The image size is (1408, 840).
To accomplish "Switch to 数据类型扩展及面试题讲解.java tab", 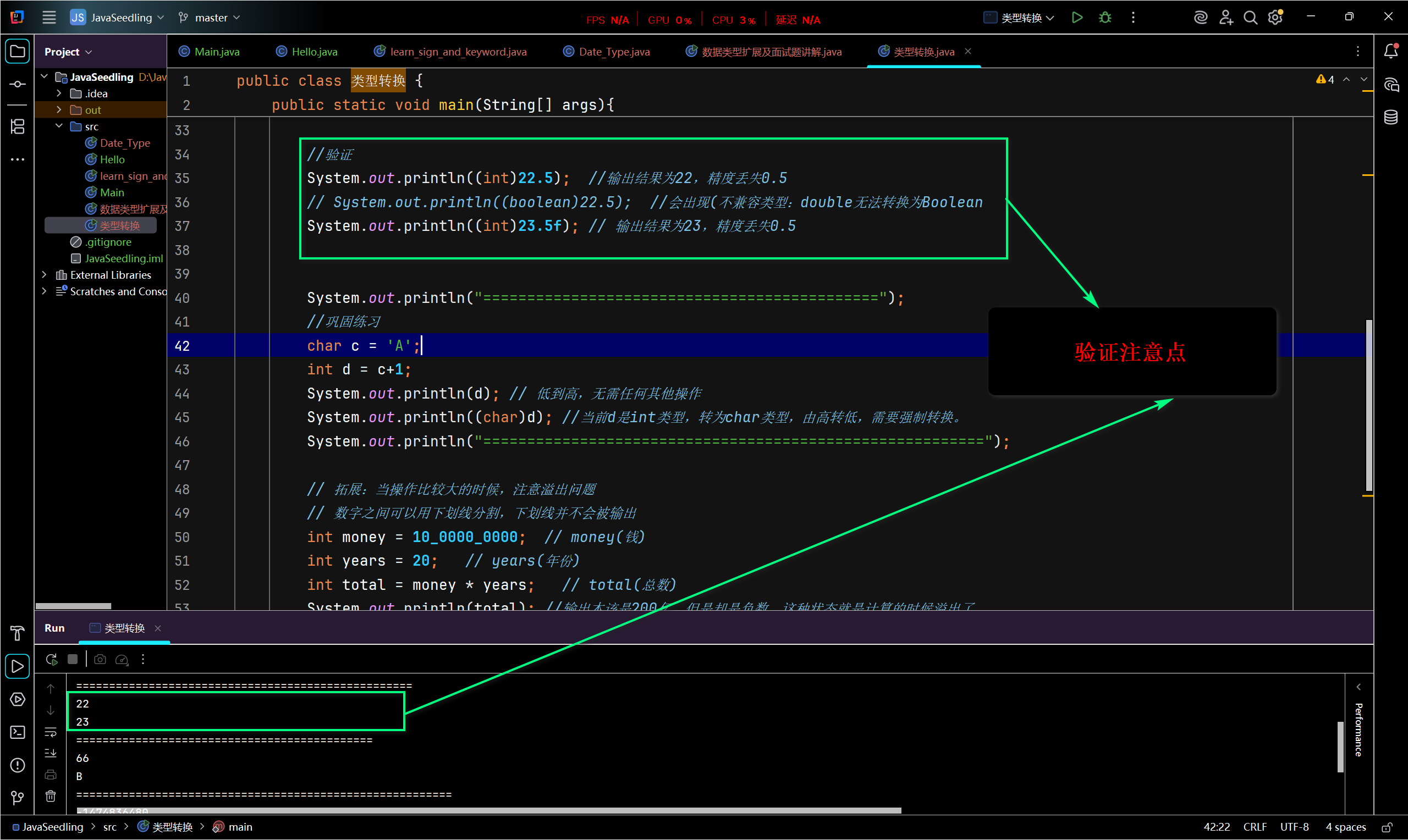I will coord(765,52).
